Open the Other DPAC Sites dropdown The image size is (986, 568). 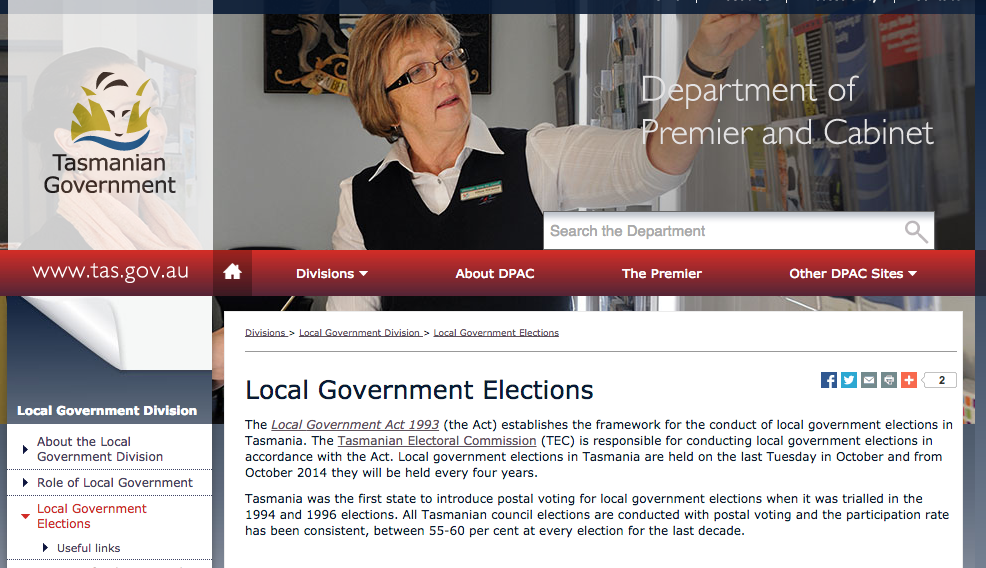853,274
